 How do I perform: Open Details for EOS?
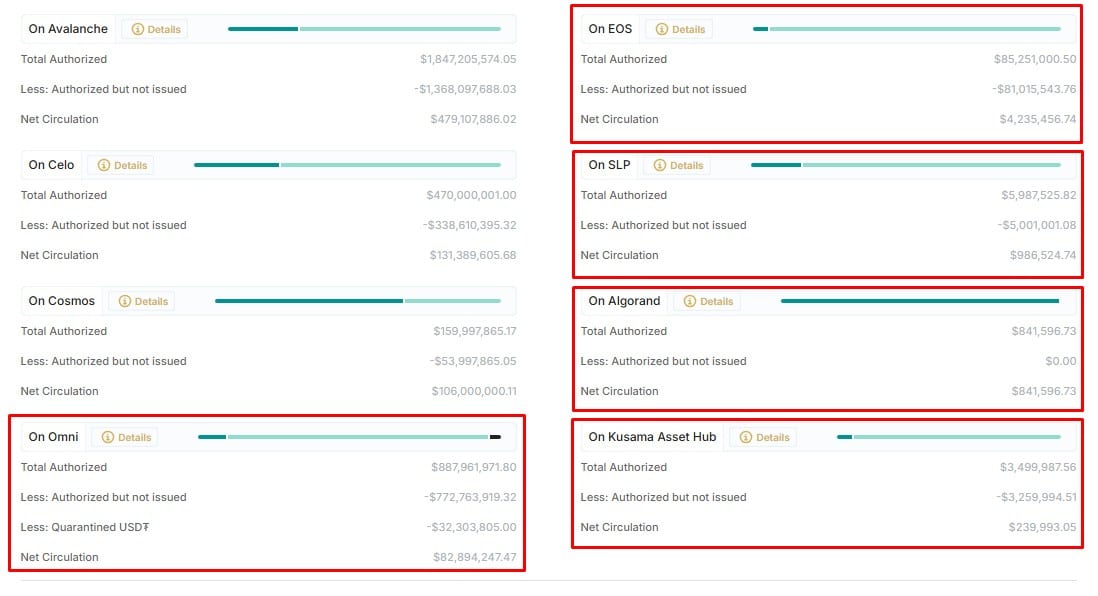pos(679,29)
